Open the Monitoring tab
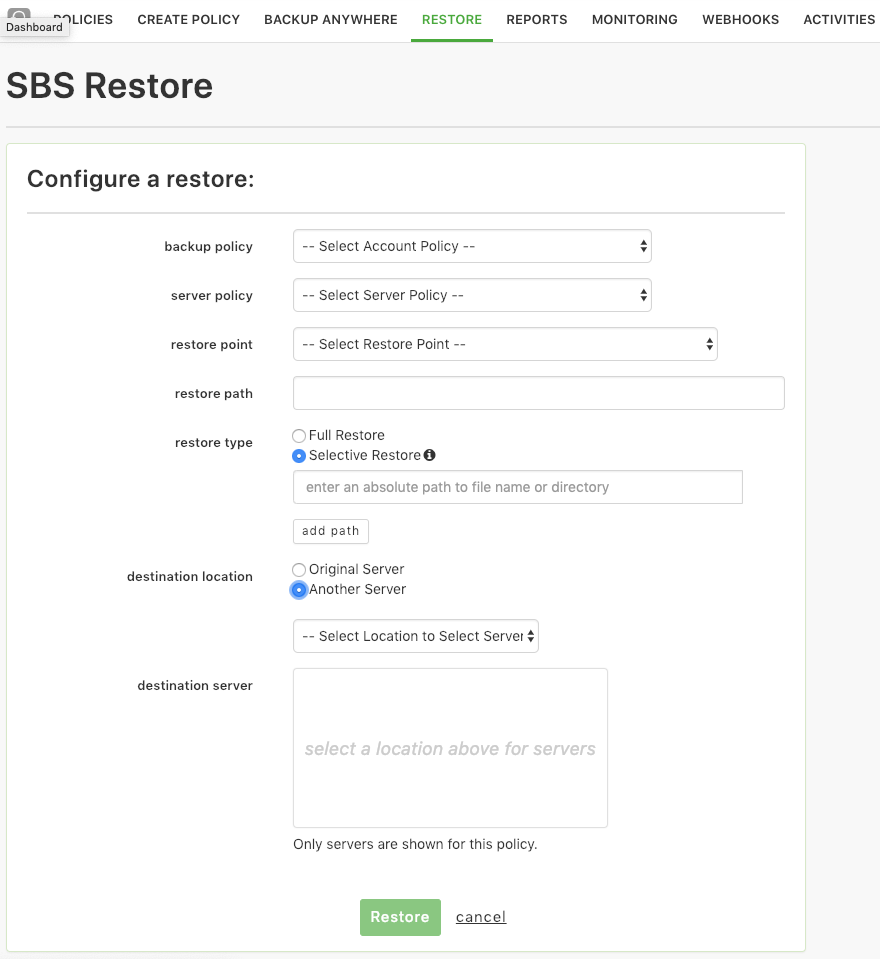The width and height of the screenshot is (880, 959). [x=635, y=20]
